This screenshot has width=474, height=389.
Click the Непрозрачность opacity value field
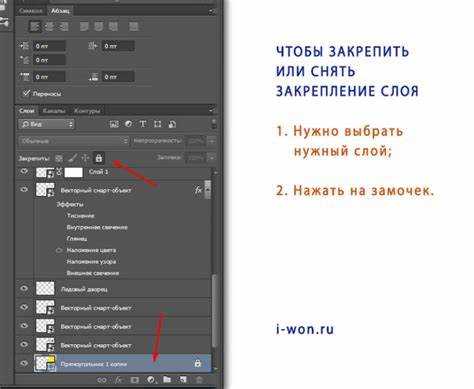pos(196,141)
